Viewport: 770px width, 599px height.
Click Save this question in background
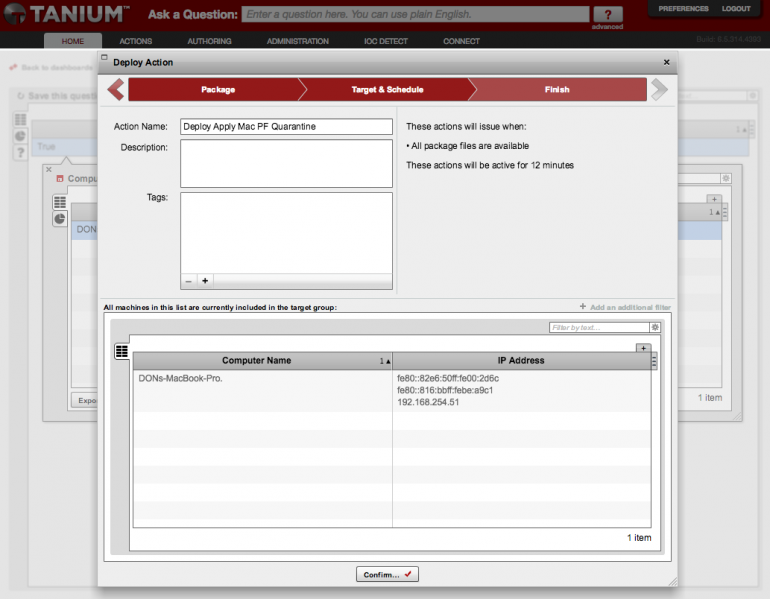coord(58,96)
